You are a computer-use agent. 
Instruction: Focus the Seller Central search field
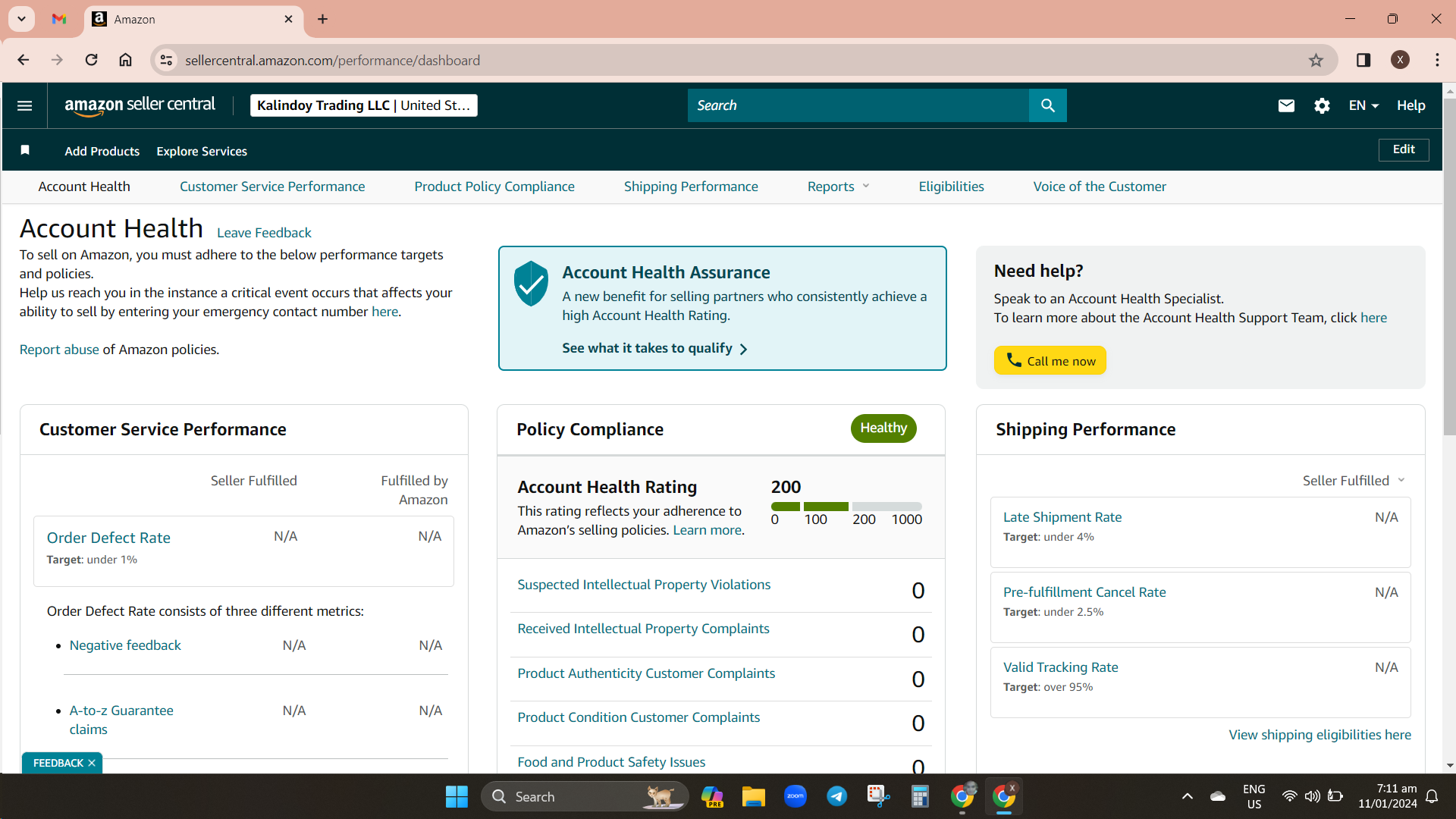[858, 105]
